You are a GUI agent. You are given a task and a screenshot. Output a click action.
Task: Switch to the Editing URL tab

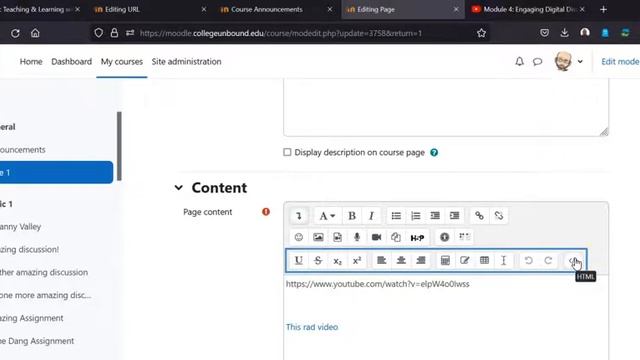150,9
